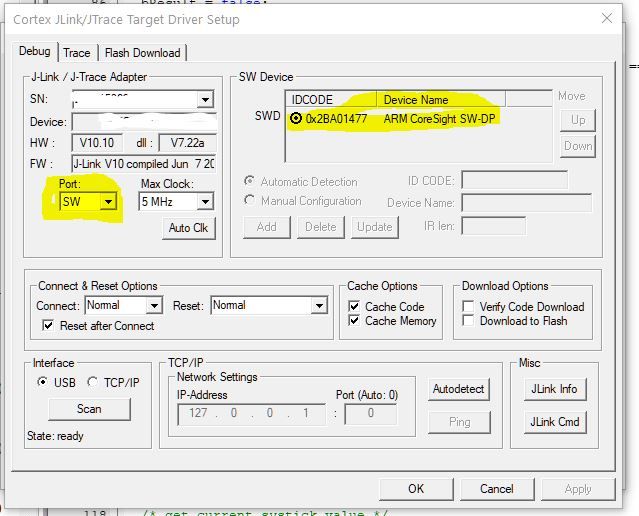Image resolution: width=639 pixels, height=516 pixels.
Task: Click the HW version V10.10 field
Action: click(x=97, y=143)
